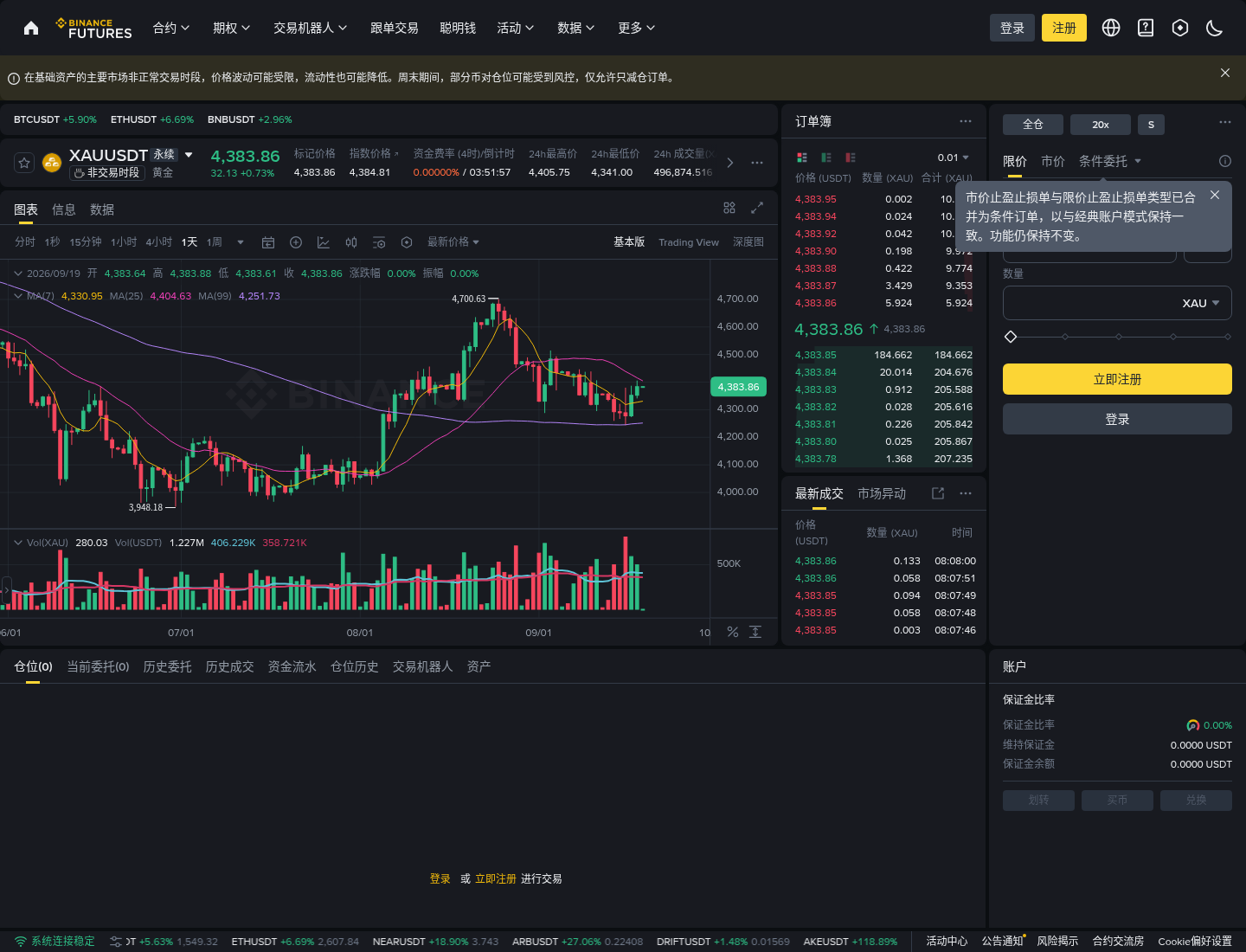Open the order type info icon
The height and width of the screenshot is (952, 1246).
tap(1225, 161)
